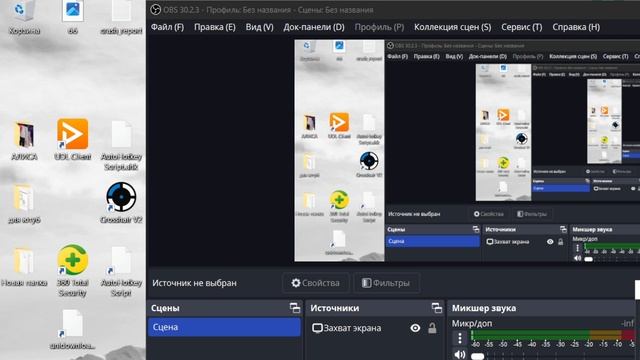This screenshot has width=640, height=360.
Task: Open the Правка (E) menu
Action: click(x=215, y=27)
